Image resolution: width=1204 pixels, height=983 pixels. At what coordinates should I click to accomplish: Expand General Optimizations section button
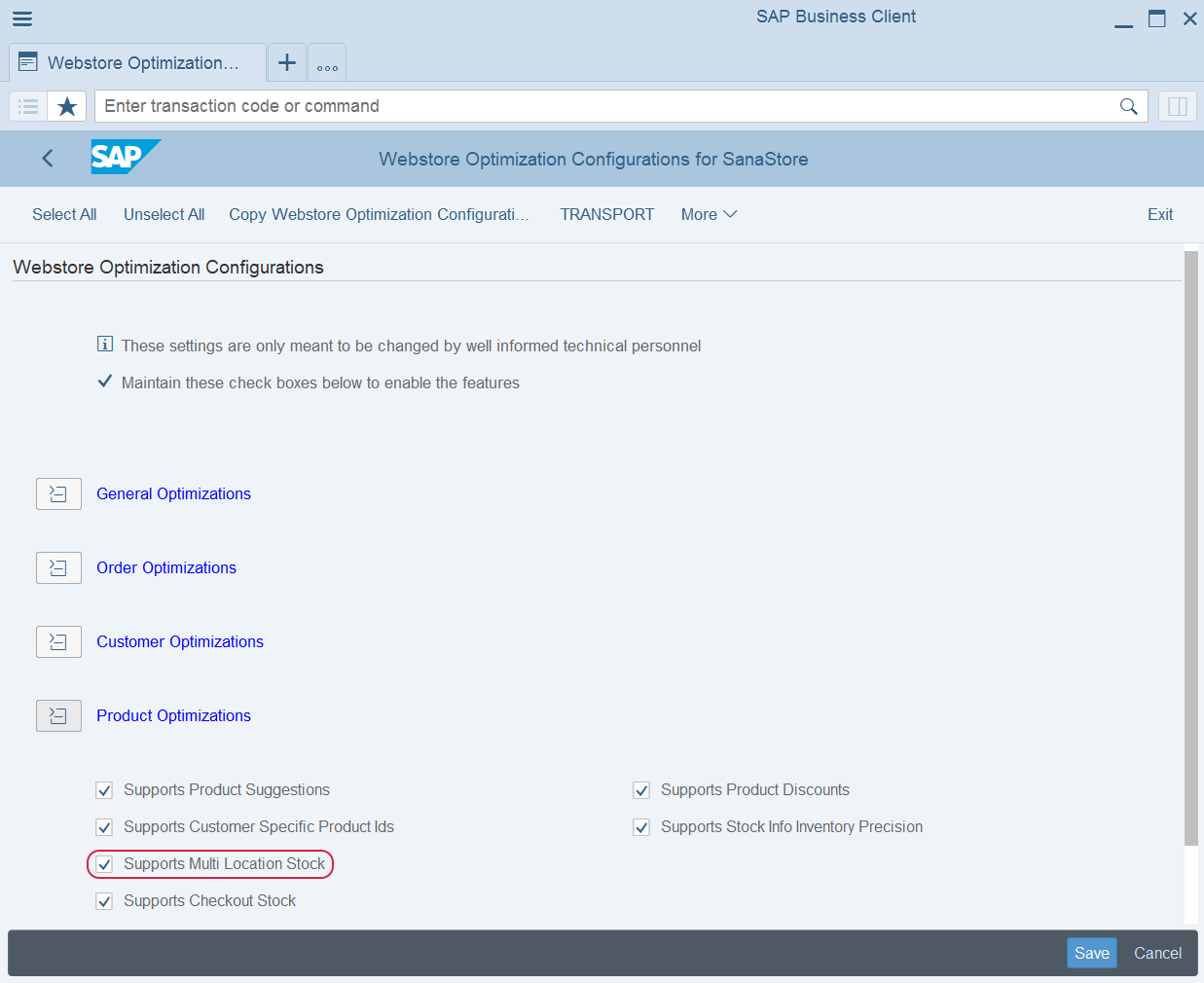(x=58, y=494)
